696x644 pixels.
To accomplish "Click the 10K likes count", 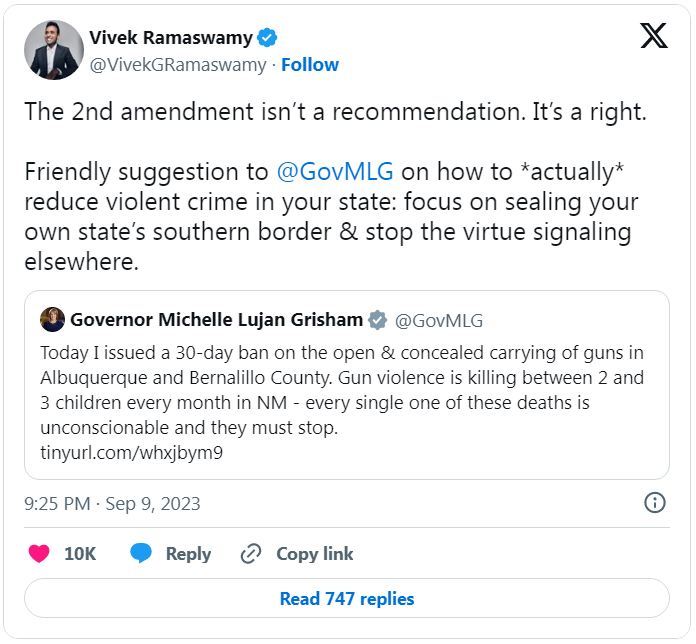I will click(80, 554).
